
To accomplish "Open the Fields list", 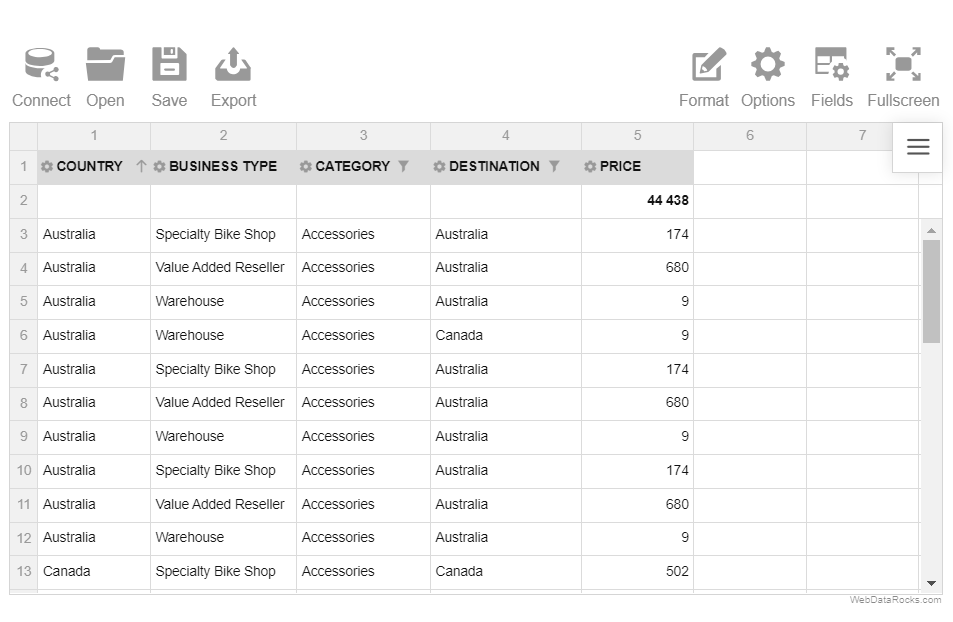I will click(832, 78).
